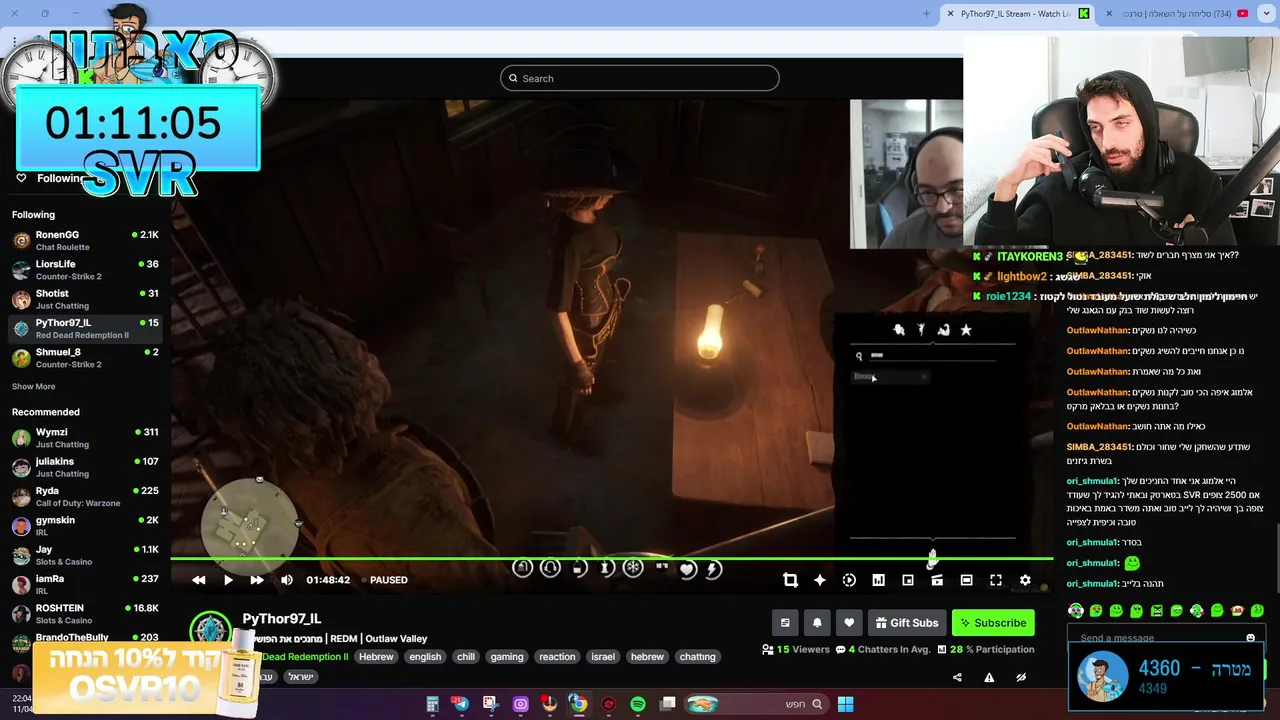Image resolution: width=1280 pixels, height=720 pixels.
Task: Open the player settings gear icon
Action: click(x=1025, y=580)
